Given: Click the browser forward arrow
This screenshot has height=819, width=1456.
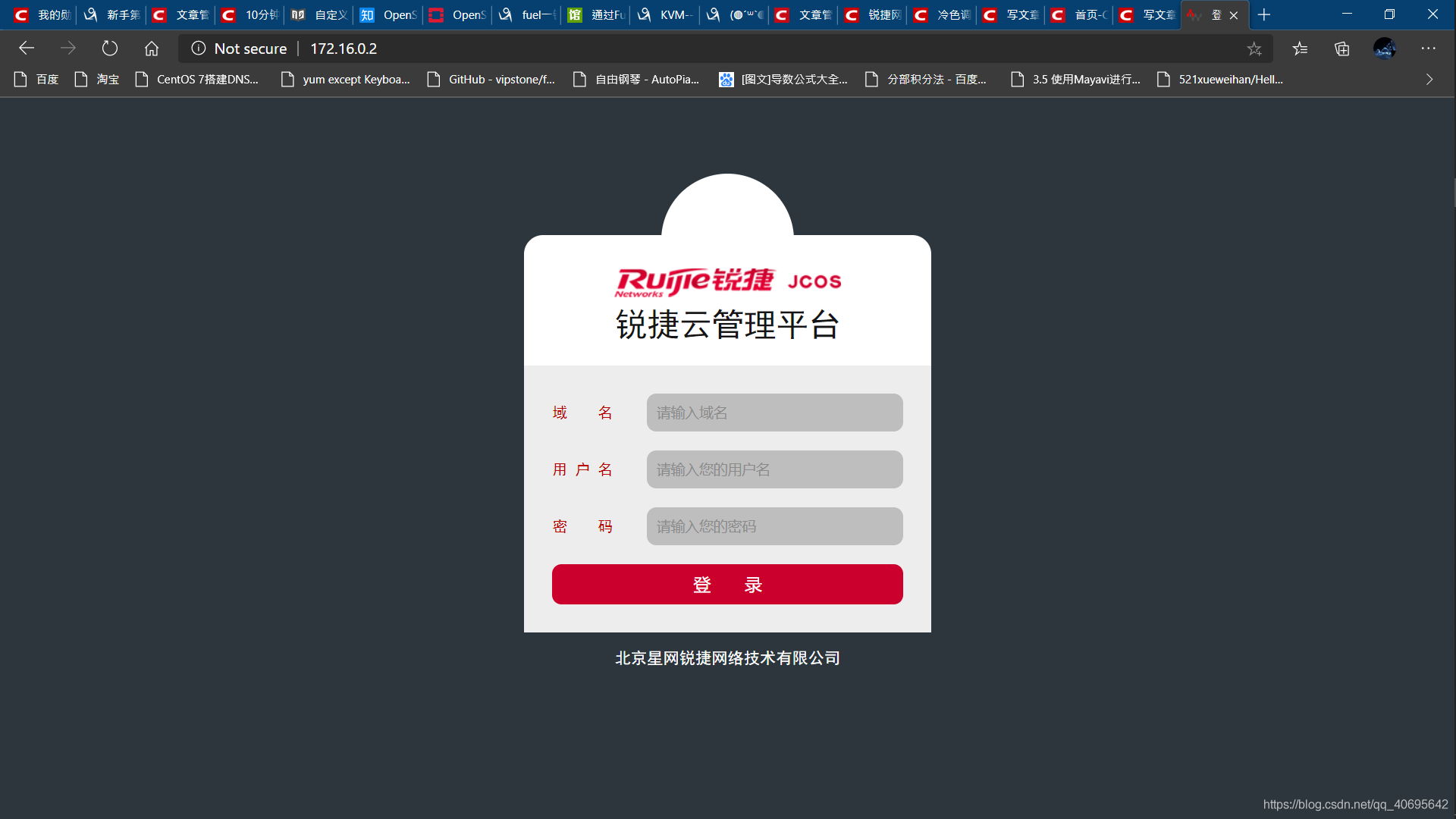Looking at the screenshot, I should 68,49.
